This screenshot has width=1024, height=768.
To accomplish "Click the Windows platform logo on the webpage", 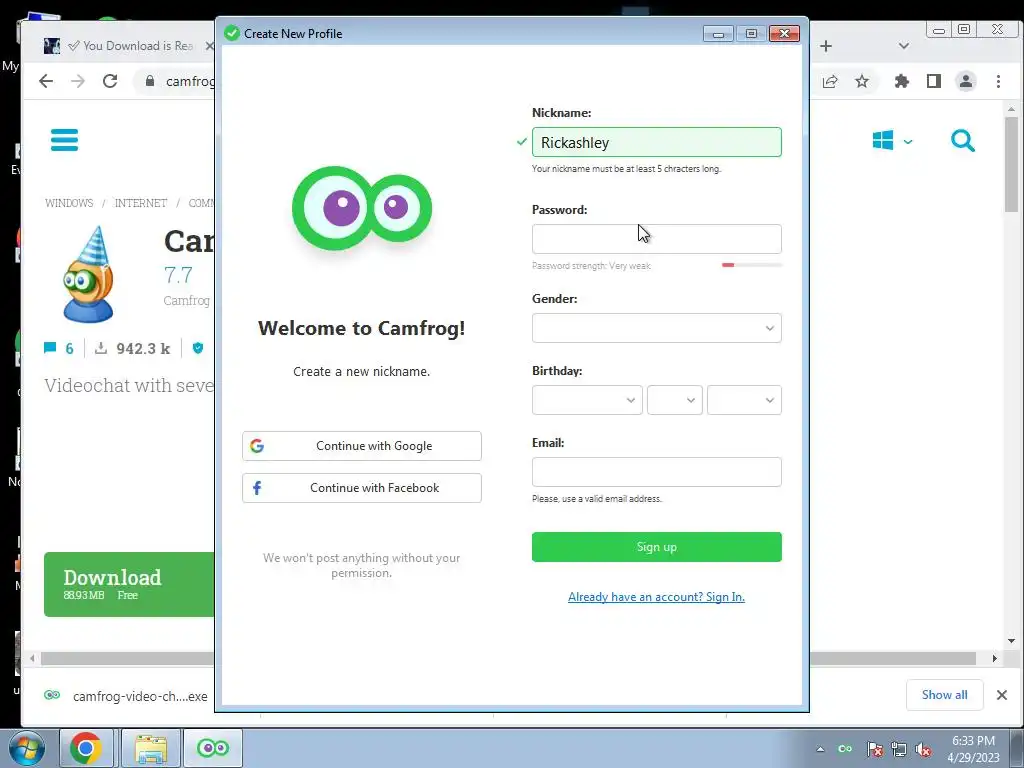I will 882,140.
